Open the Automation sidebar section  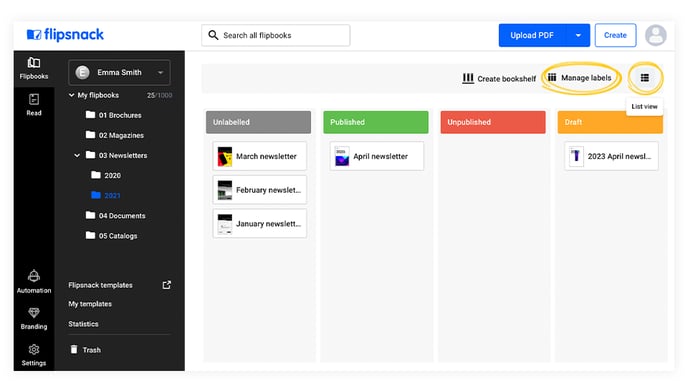[34, 282]
